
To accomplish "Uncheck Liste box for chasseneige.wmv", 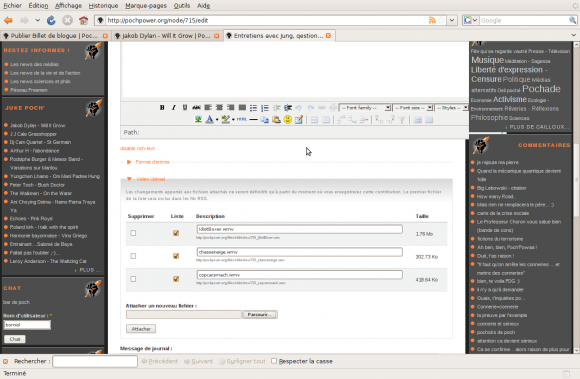I will pos(176,256).
